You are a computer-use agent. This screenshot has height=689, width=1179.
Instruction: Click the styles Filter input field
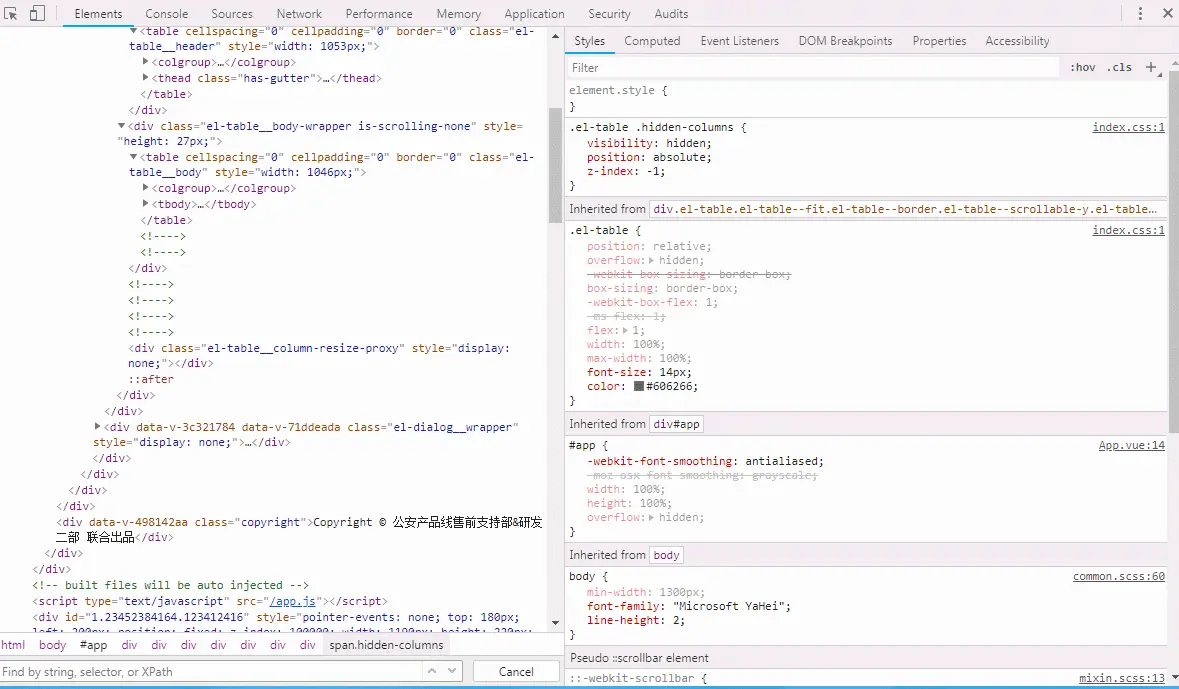click(812, 68)
